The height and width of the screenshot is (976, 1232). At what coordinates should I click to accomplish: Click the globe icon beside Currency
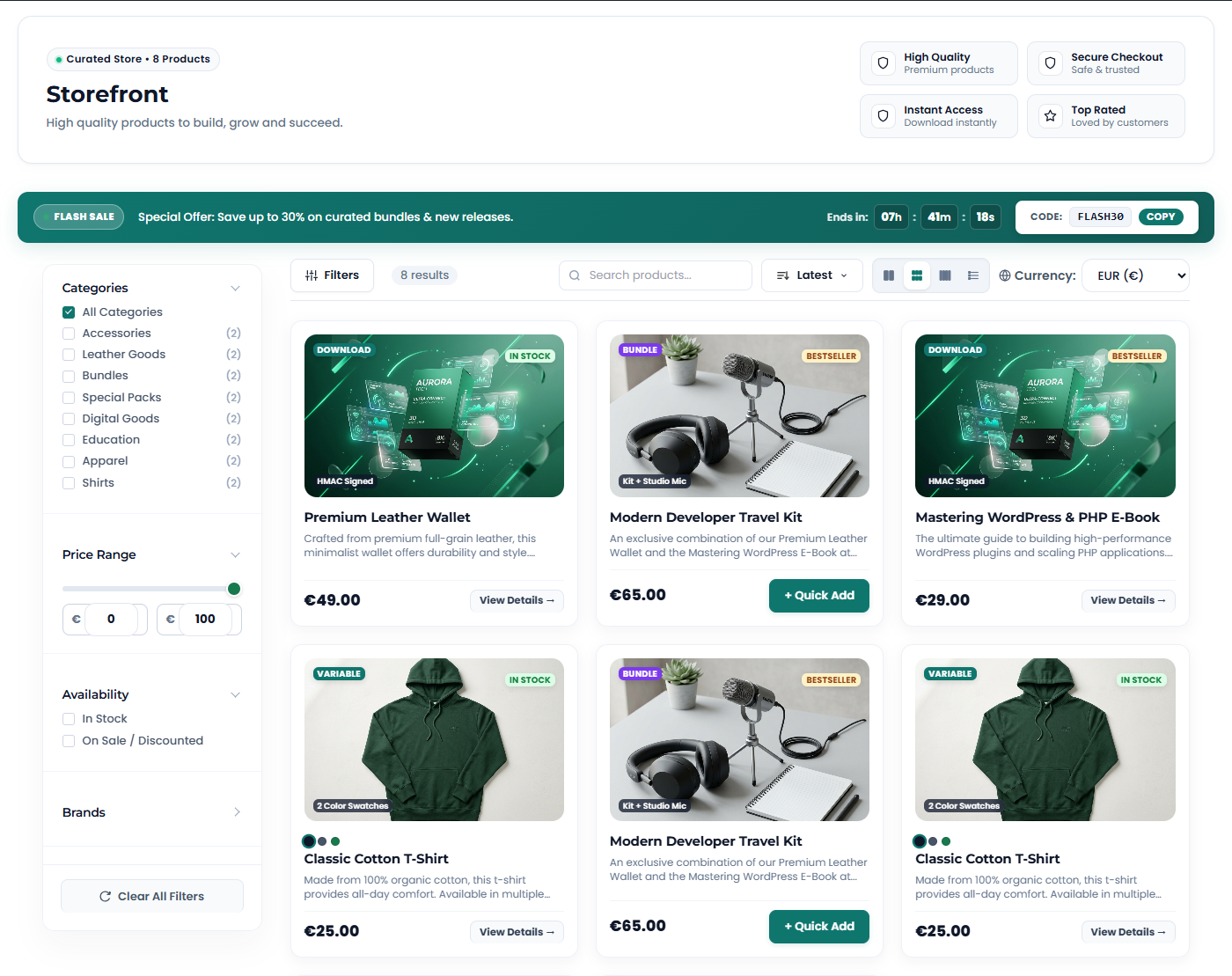1005,275
